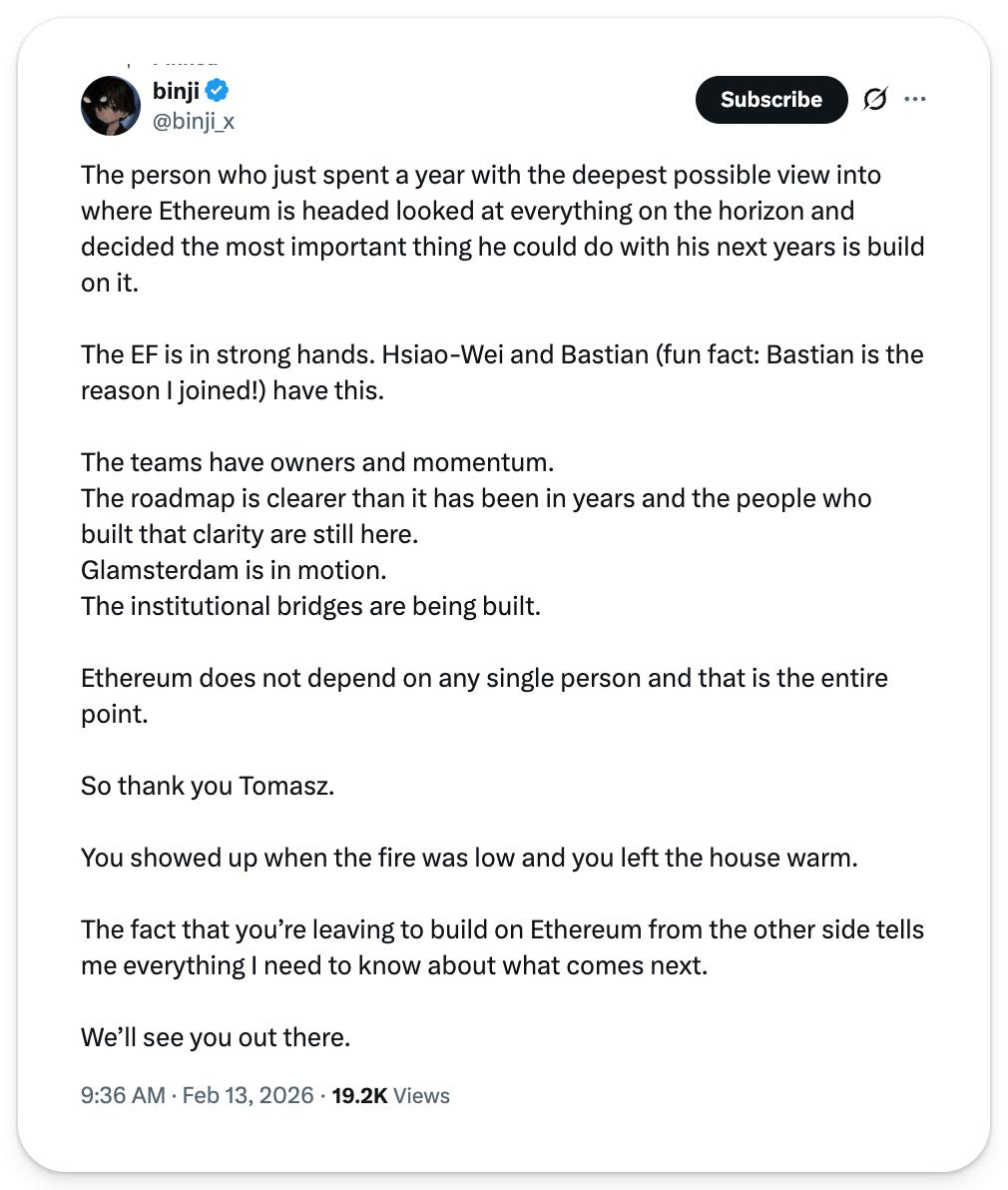The image size is (1008, 1190).
Task: Click the "Glamsterdam is in motion." line
Action: click(234, 570)
